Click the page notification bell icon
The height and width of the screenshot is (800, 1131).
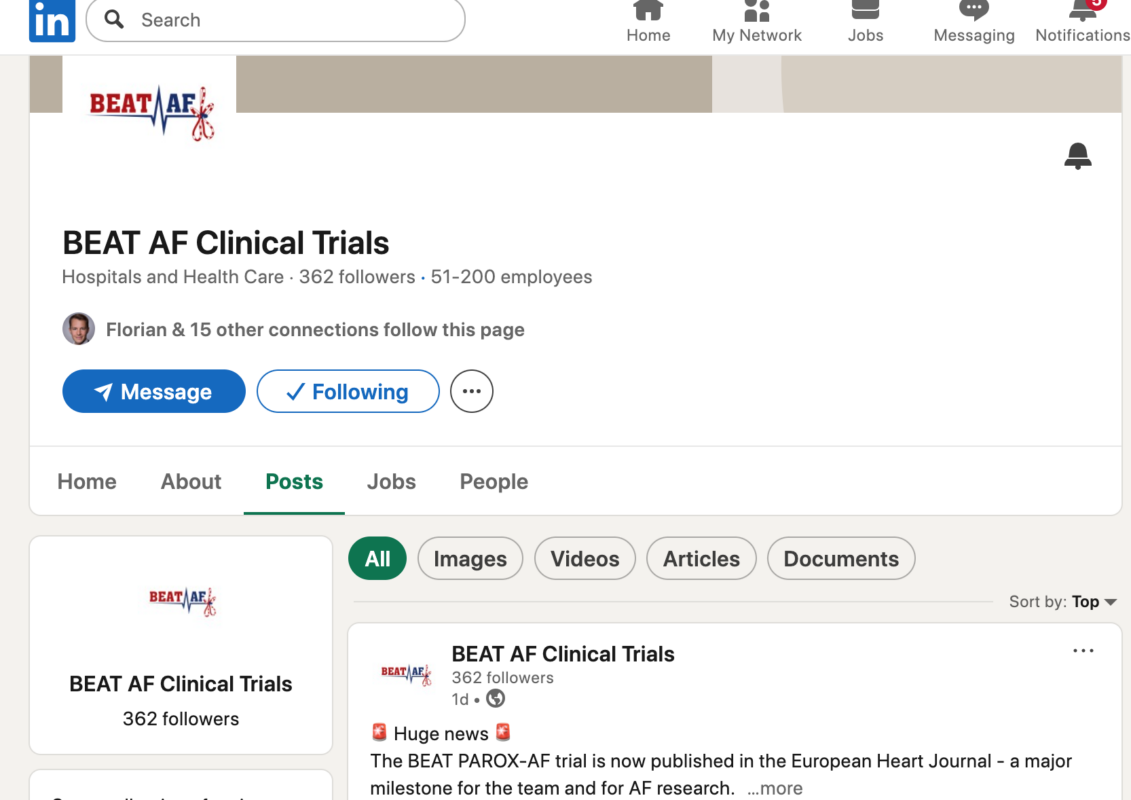click(1077, 156)
